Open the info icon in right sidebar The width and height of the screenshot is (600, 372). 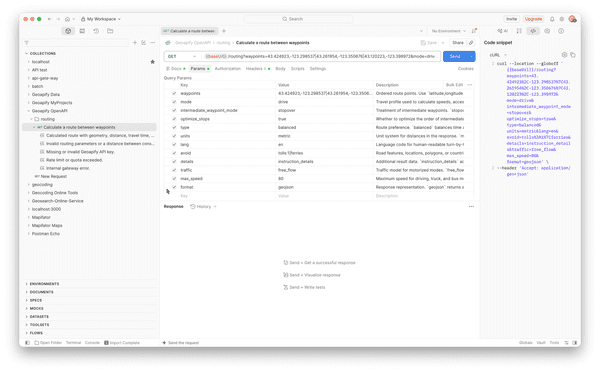(x=561, y=31)
